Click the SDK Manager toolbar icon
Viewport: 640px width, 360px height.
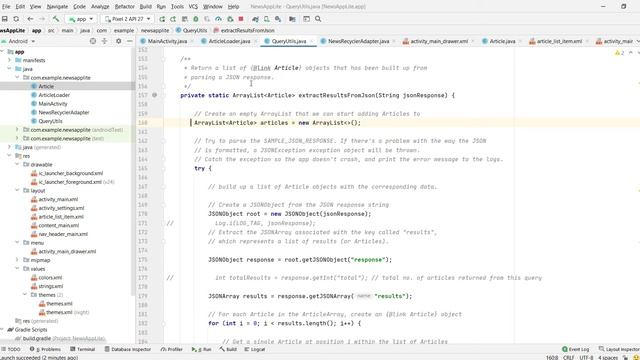[x=278, y=19]
